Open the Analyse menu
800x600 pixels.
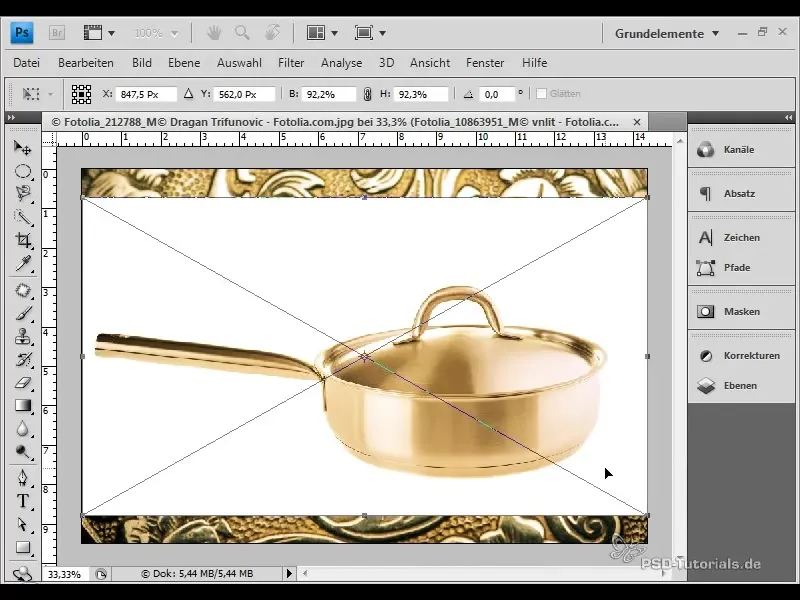coord(341,63)
